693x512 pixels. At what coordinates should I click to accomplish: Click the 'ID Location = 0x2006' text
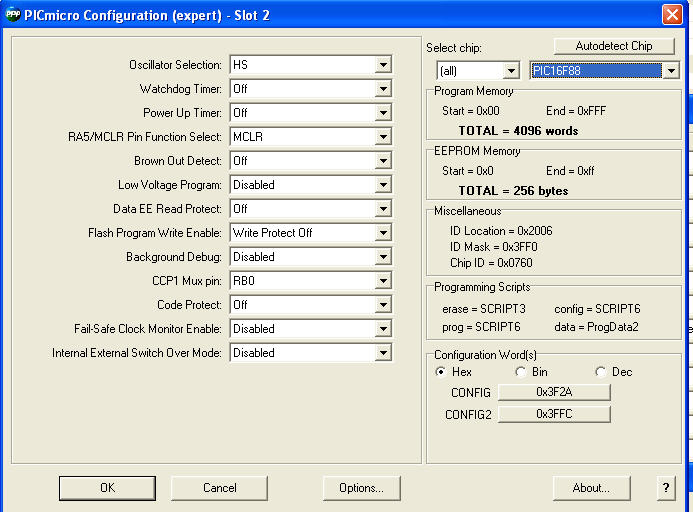[501, 231]
